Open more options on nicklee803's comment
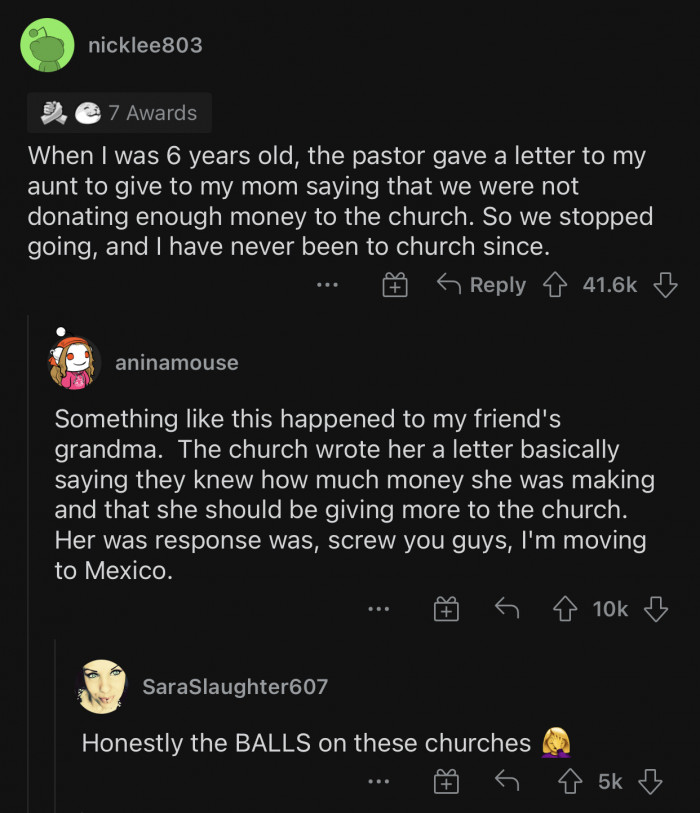The height and width of the screenshot is (813, 700). [327, 286]
